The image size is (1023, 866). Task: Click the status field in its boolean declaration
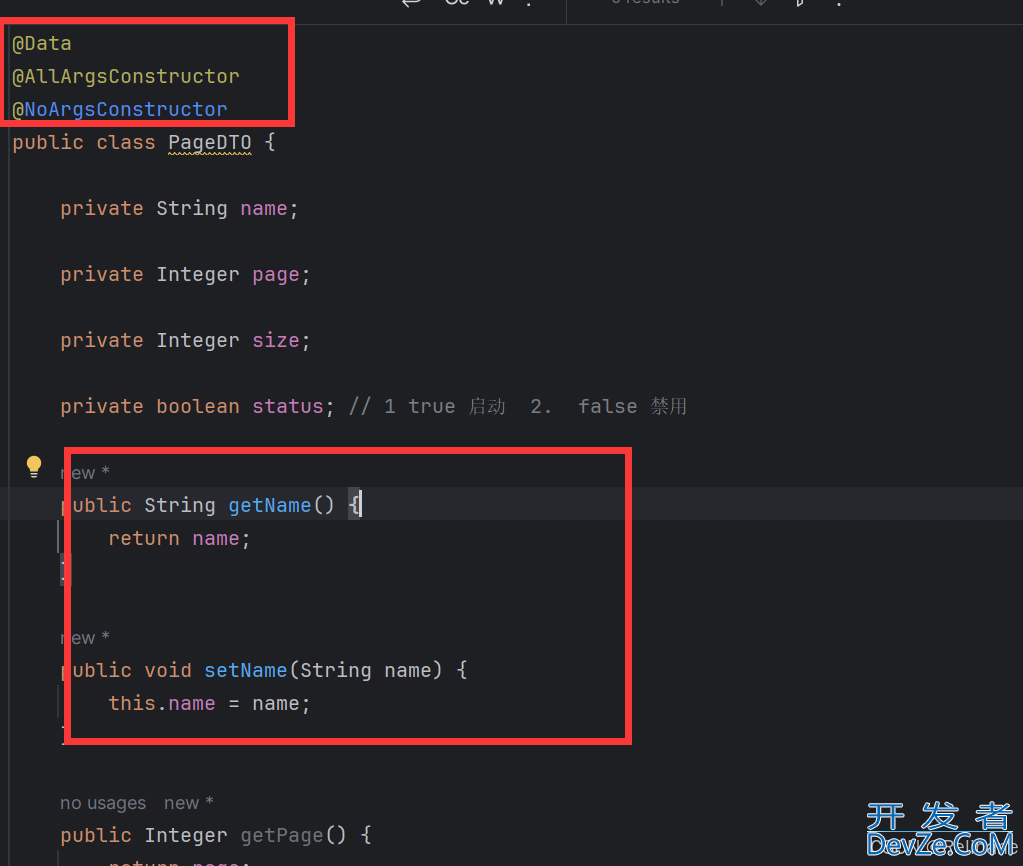(287, 407)
